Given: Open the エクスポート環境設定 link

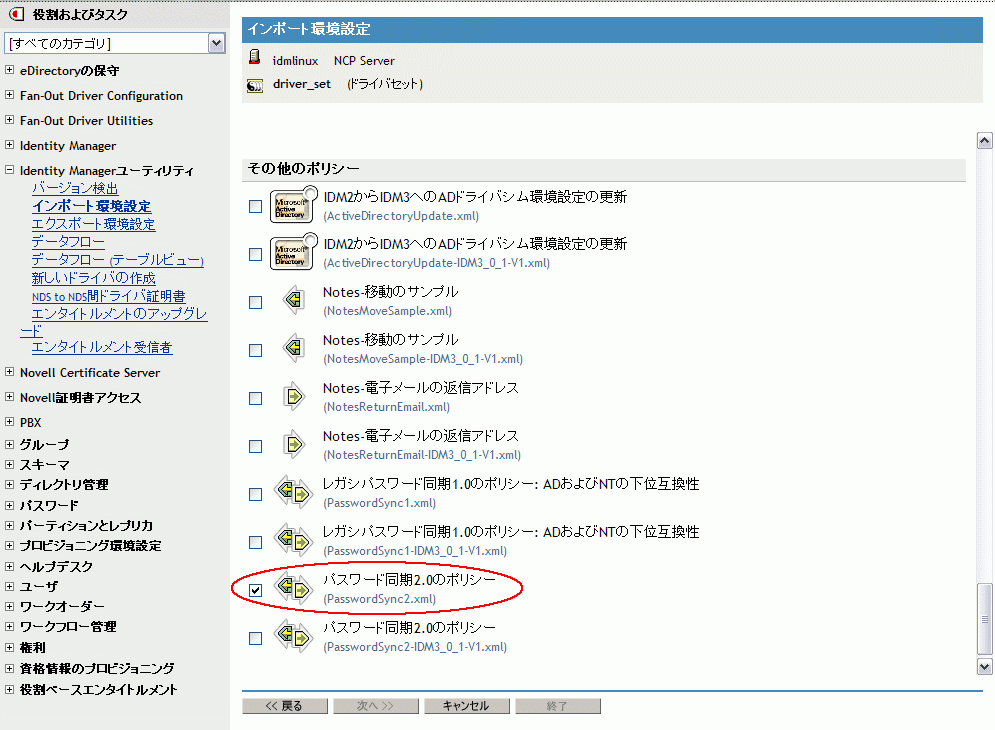Looking at the screenshot, I should tap(93, 223).
